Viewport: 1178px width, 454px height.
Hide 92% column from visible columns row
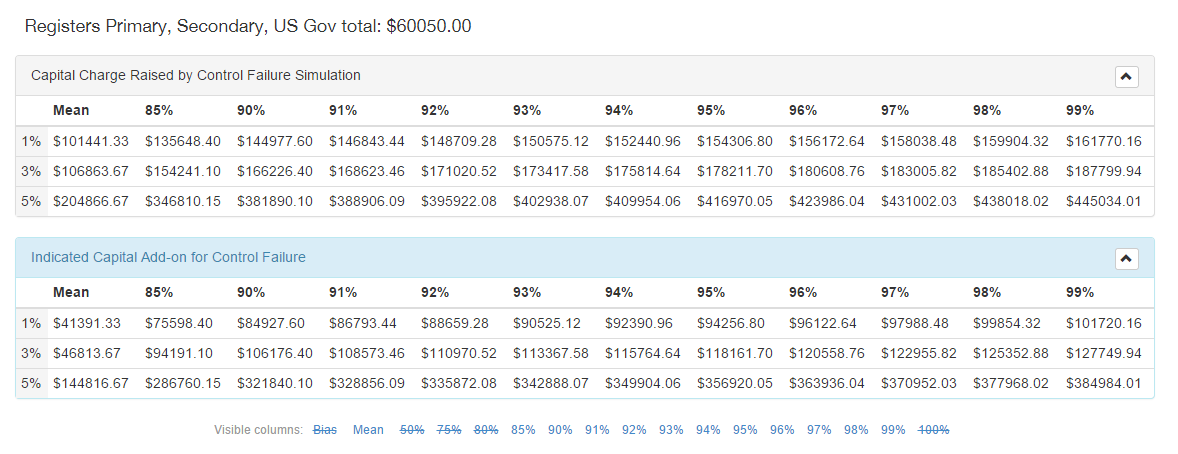click(634, 430)
